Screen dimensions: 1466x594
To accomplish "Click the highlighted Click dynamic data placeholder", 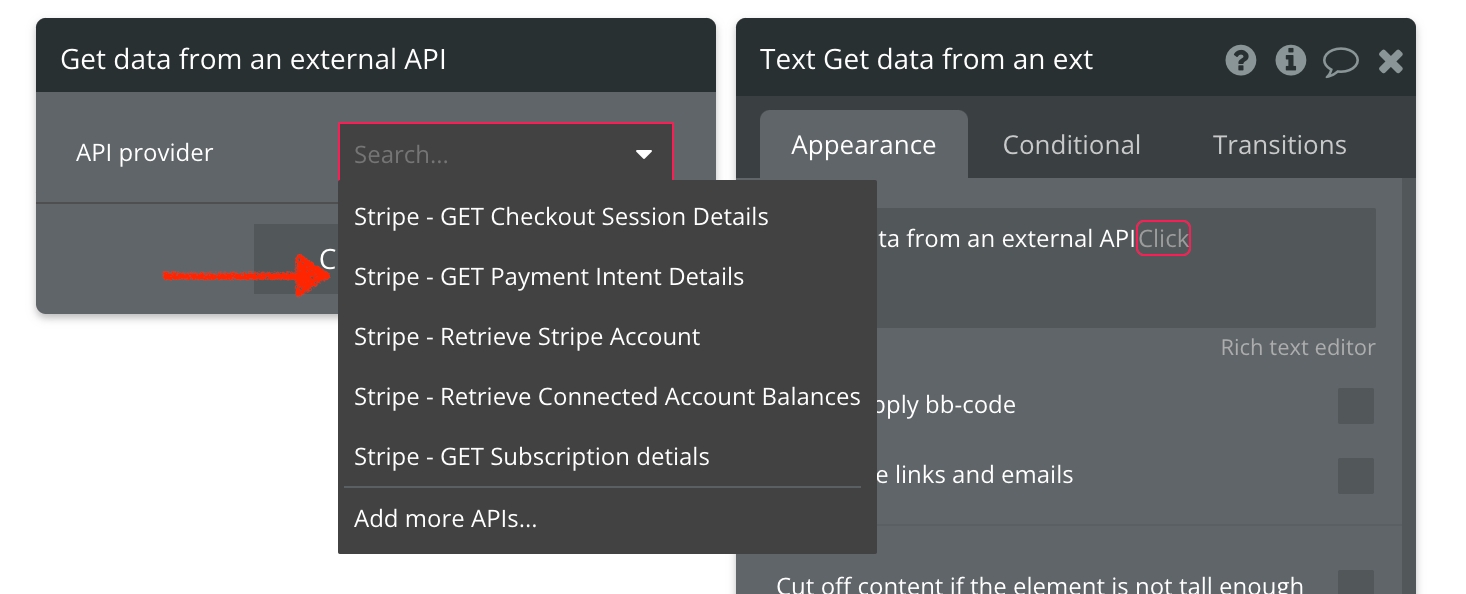I will (x=1164, y=239).
